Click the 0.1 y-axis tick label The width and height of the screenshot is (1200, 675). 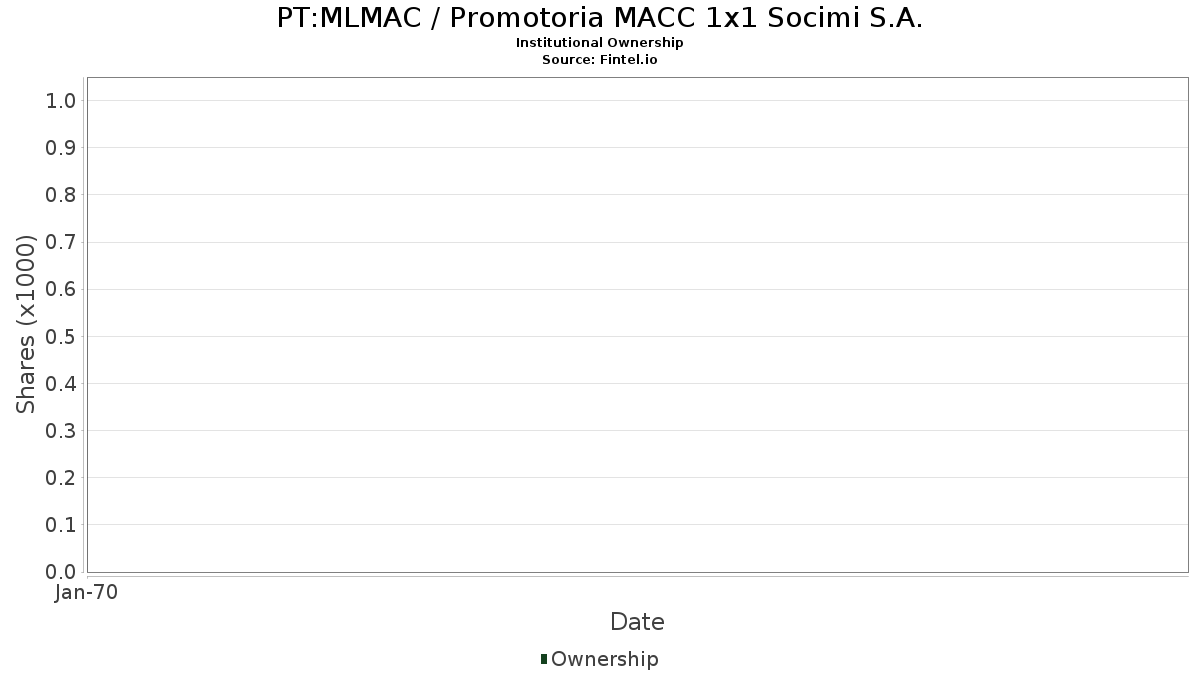point(61,524)
